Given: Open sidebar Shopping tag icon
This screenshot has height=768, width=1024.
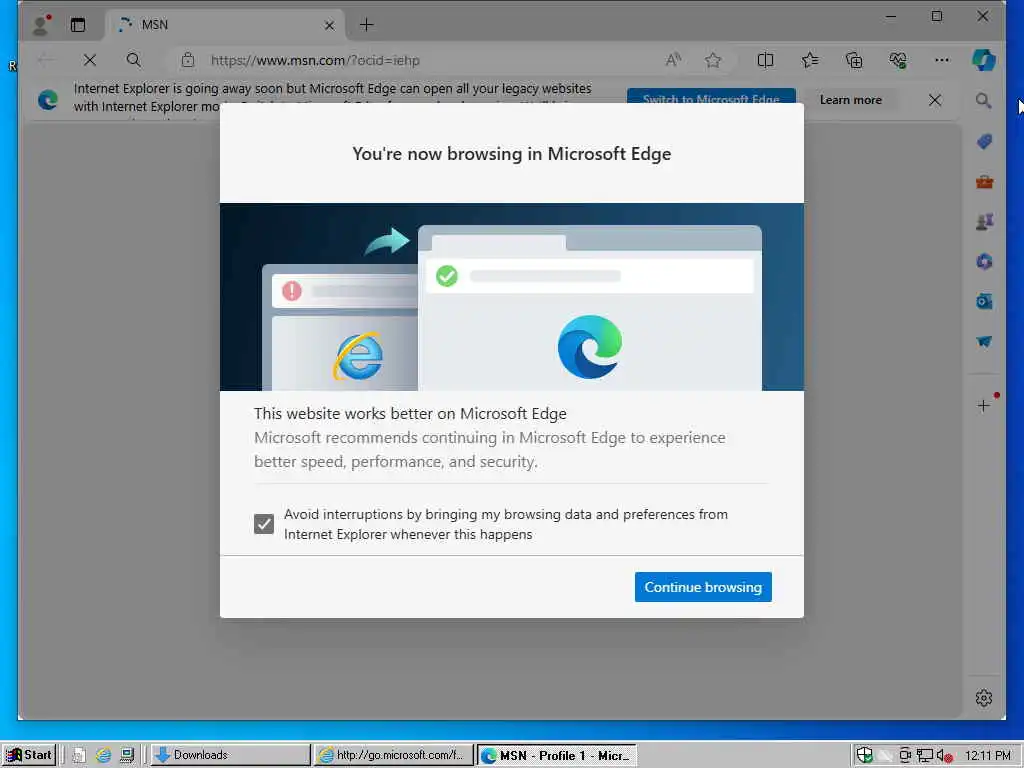Looking at the screenshot, I should [x=984, y=142].
